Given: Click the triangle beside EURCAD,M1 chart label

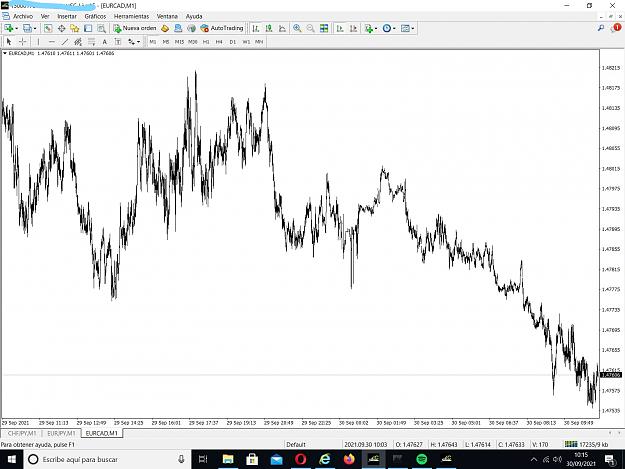Looking at the screenshot, I should [x=5, y=53].
